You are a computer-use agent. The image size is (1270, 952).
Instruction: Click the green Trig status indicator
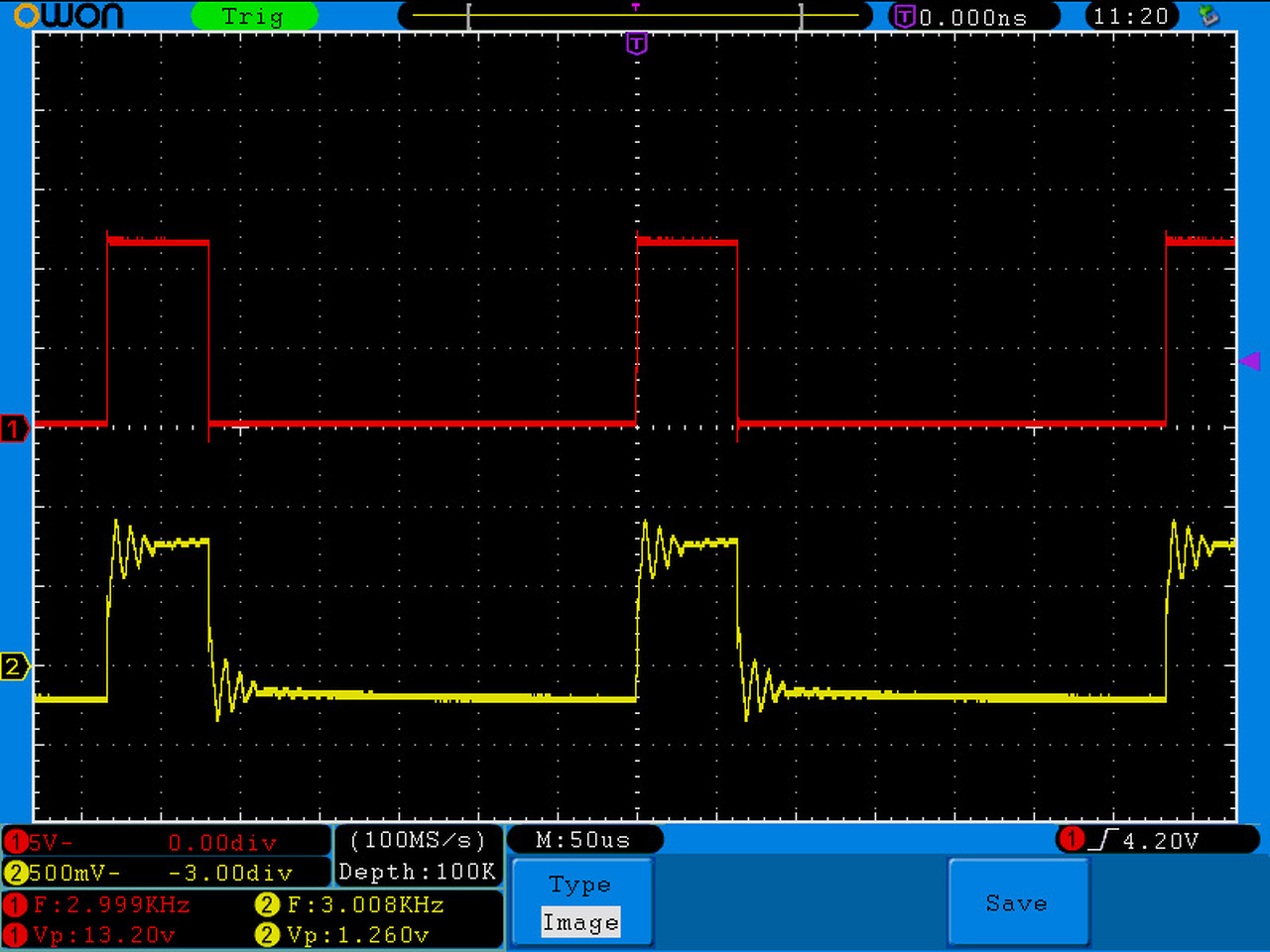[x=254, y=16]
